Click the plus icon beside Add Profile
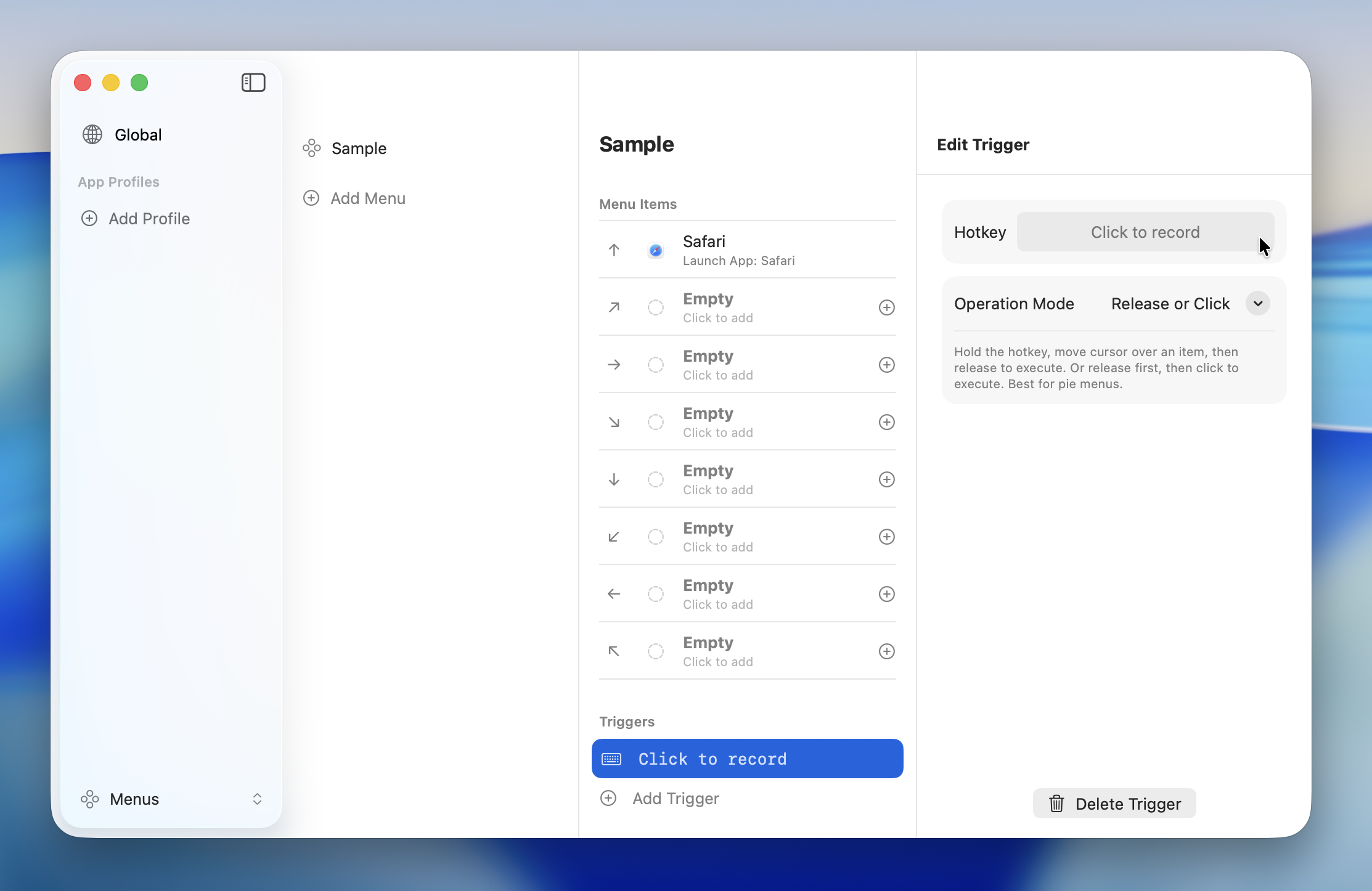The height and width of the screenshot is (891, 1372). (x=89, y=218)
